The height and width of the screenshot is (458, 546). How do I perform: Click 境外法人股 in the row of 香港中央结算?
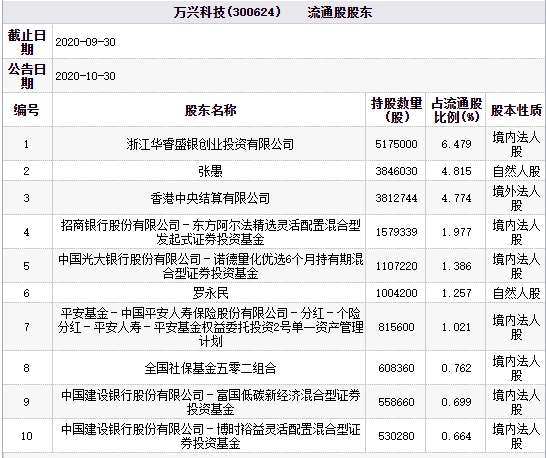(x=516, y=198)
